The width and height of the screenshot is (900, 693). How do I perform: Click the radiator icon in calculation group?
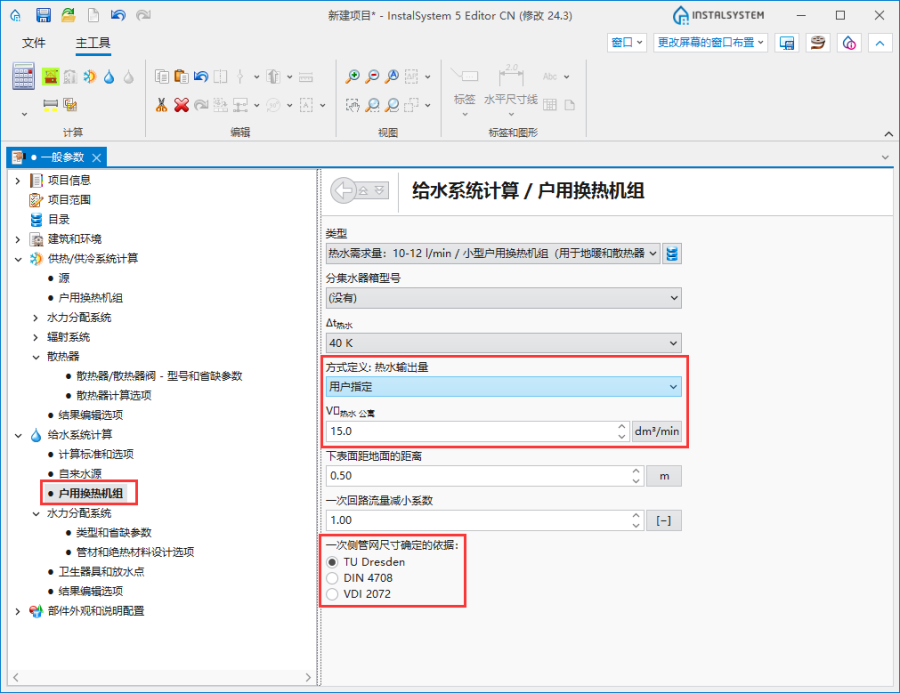click(x=51, y=104)
